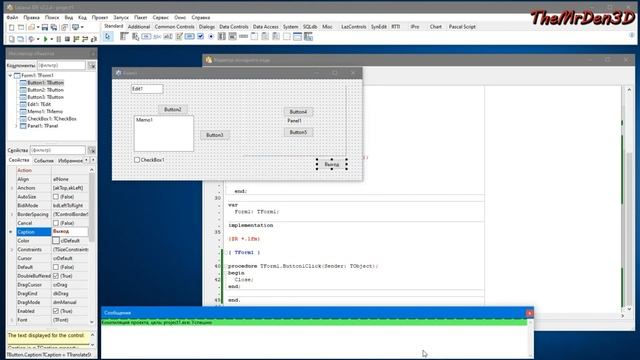Pick the TMainMenu component in palette

[124, 37]
